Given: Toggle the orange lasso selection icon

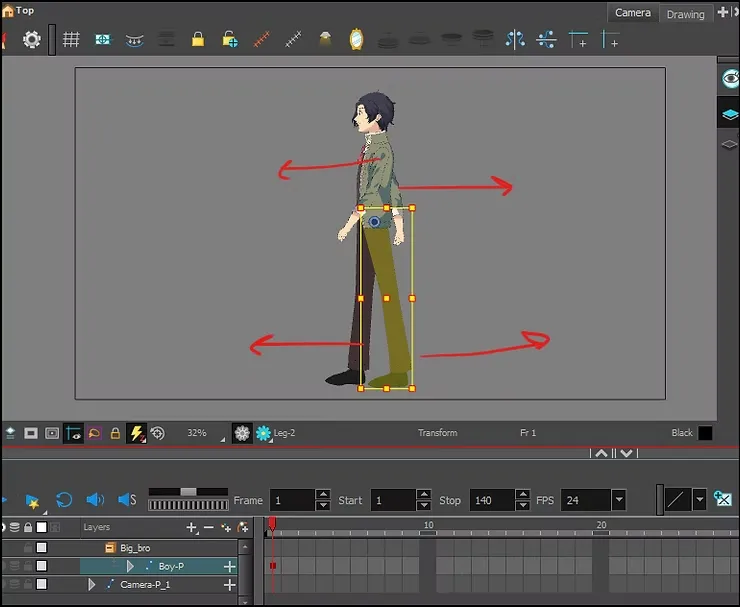Looking at the screenshot, I should coord(94,433).
